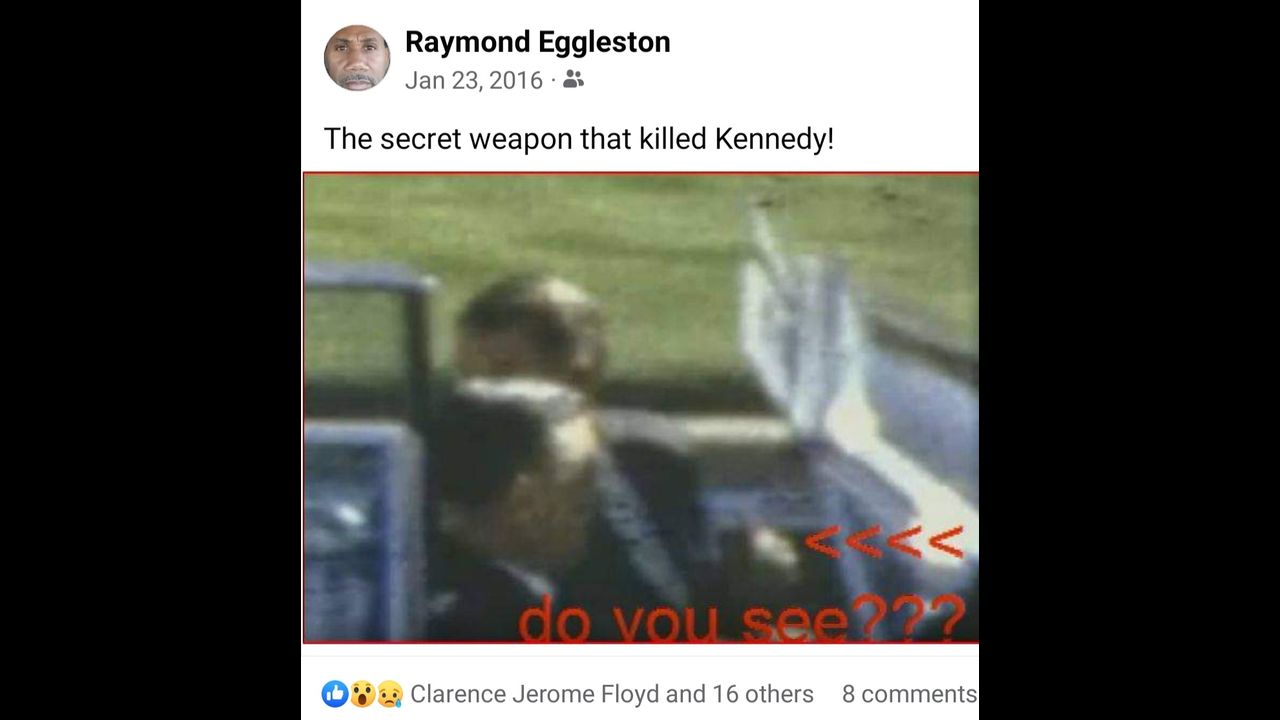Click the Raymond Eggleston name link

[x=537, y=42]
